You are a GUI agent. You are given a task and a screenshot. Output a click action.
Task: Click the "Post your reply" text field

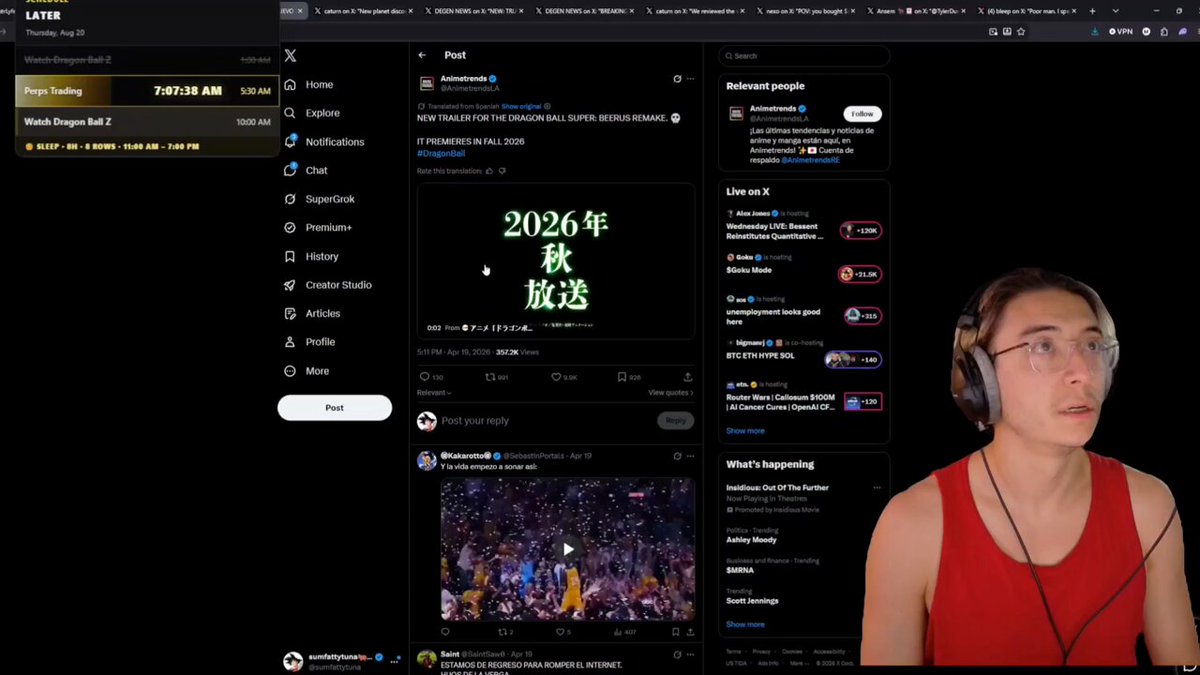point(545,421)
